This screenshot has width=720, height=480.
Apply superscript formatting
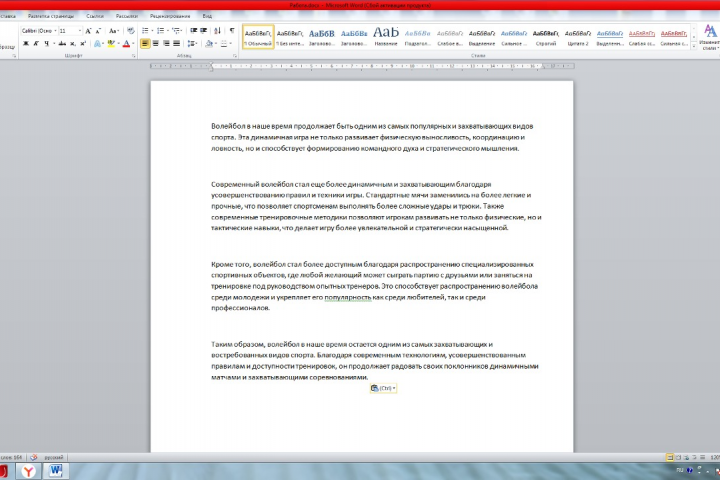(x=83, y=44)
